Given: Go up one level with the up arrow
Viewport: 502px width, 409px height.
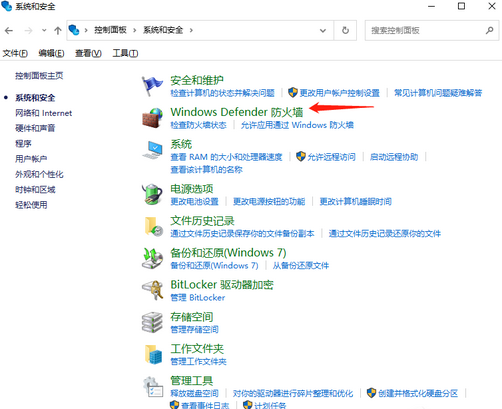Looking at the screenshot, I should pos(58,31).
